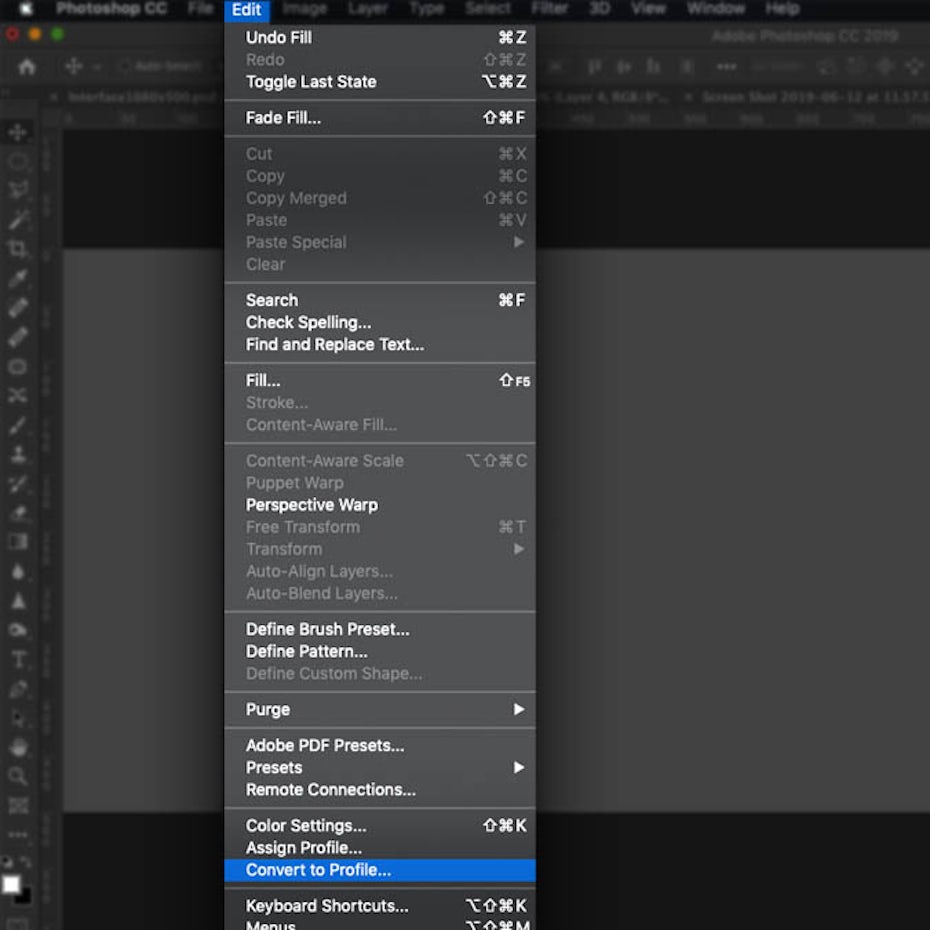Screen dimensions: 930x930
Task: Click the Move tool preset icon in options bar
Action: [x=74, y=66]
